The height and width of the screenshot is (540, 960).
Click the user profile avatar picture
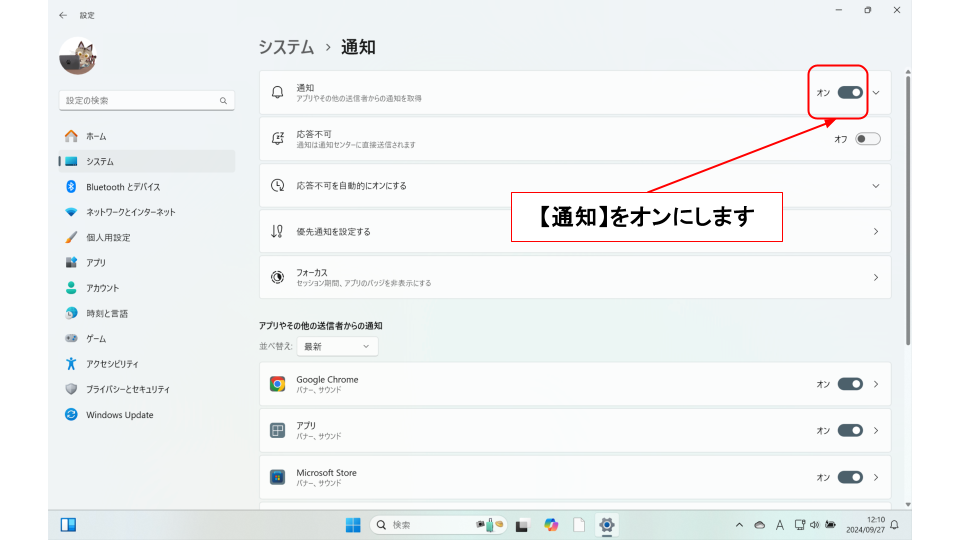pos(77,57)
